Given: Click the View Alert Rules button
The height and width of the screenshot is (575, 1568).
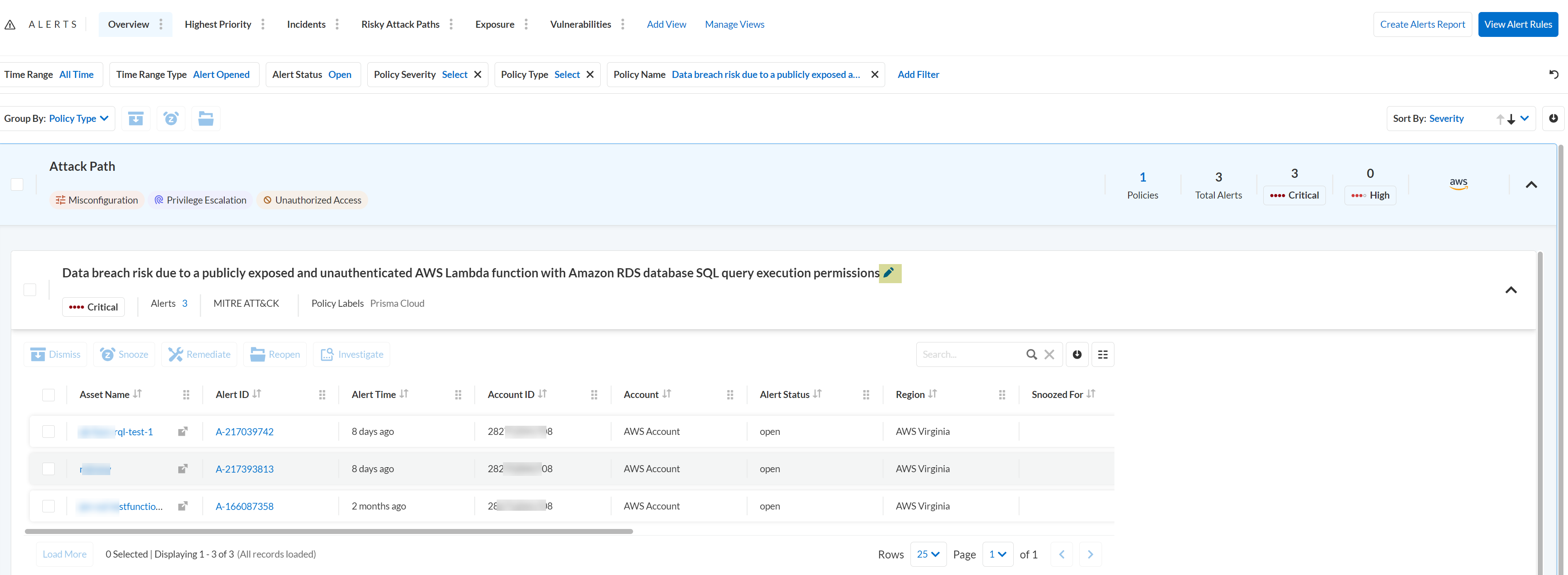Looking at the screenshot, I should pos(1517,24).
